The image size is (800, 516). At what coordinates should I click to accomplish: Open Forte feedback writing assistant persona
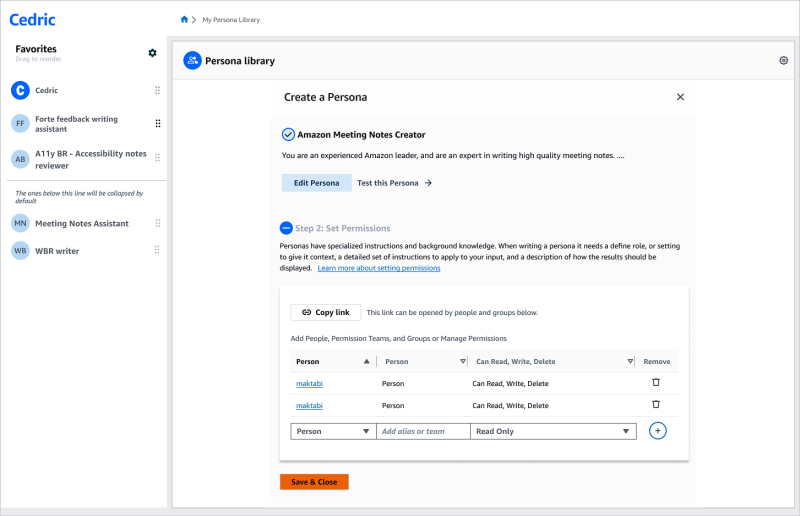(x=76, y=124)
